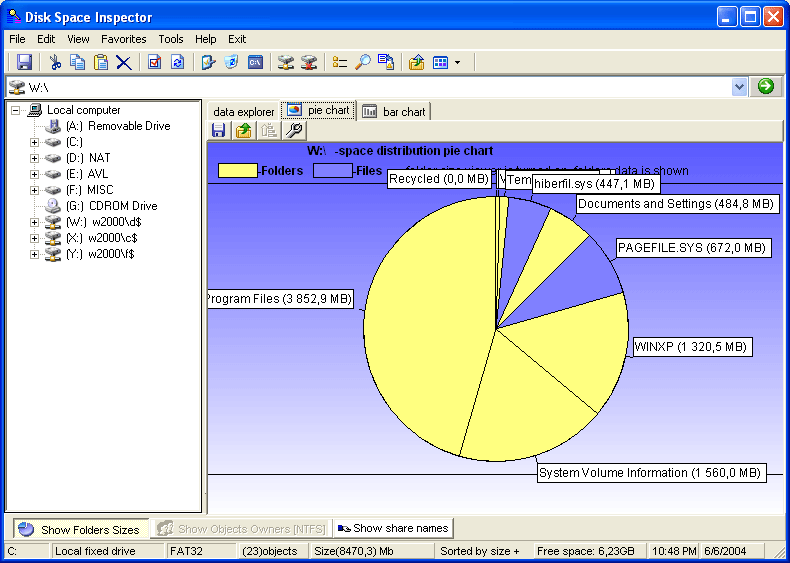Click the folder up icon in main toolbar
This screenshot has width=790, height=563.
point(417,62)
